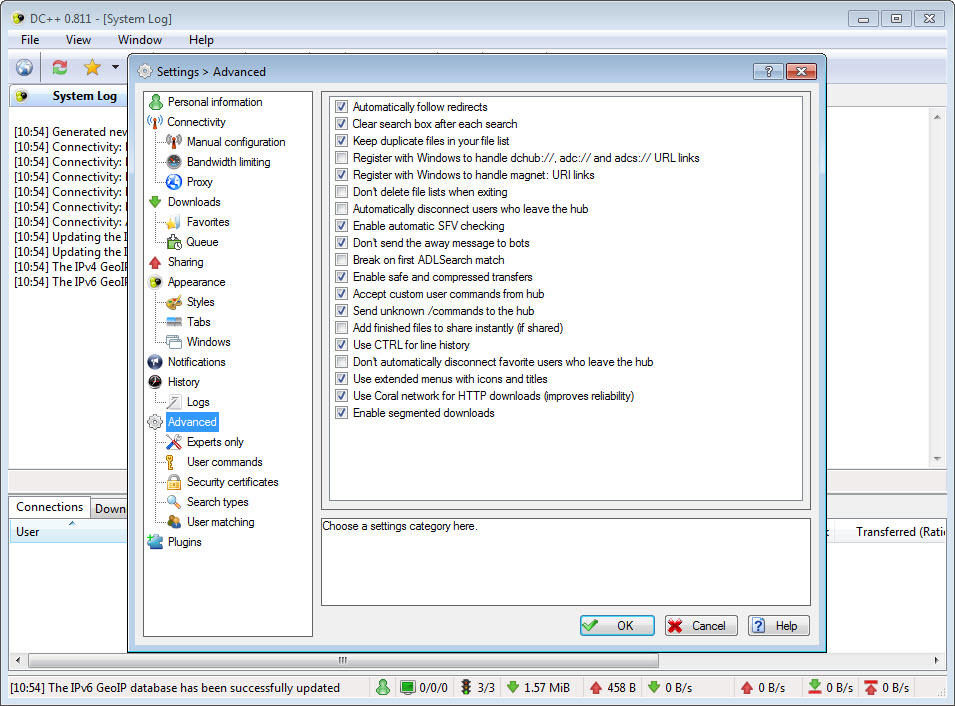Click the User column header

coord(68,532)
